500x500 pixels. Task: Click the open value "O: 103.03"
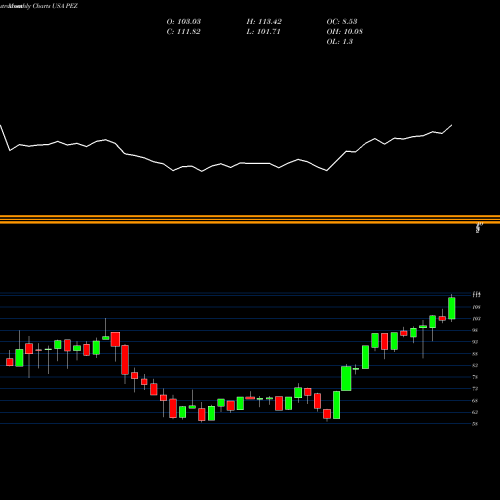tap(184, 22)
